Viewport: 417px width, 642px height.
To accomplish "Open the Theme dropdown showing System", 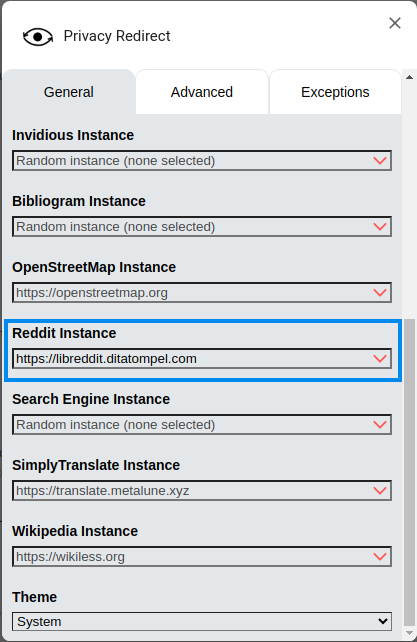I will 202,622.
